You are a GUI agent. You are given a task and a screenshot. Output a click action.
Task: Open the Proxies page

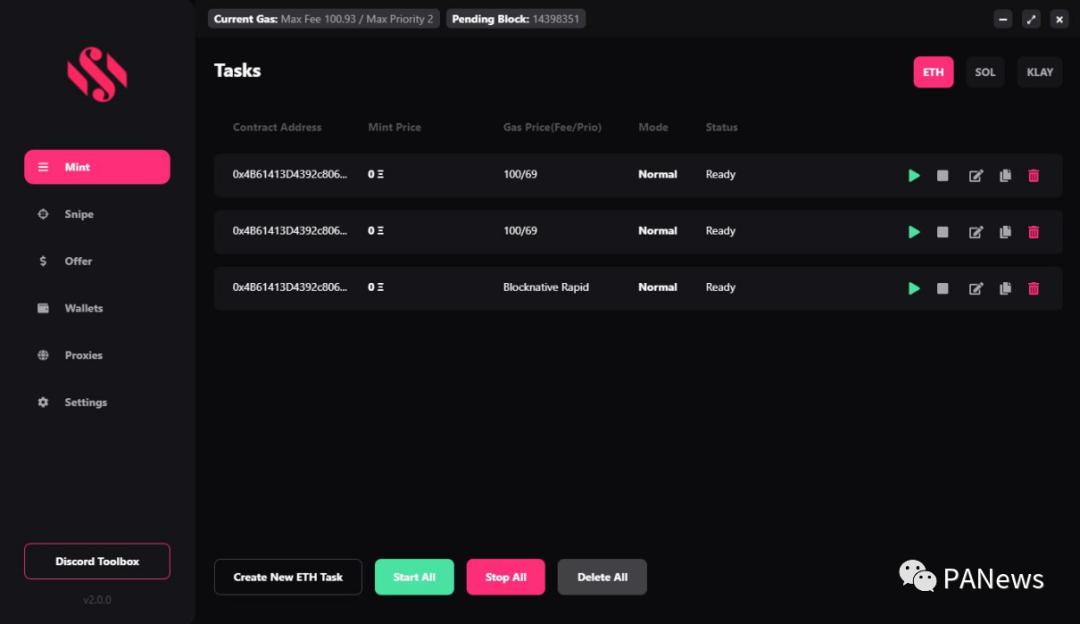pyautogui.click(x=83, y=355)
